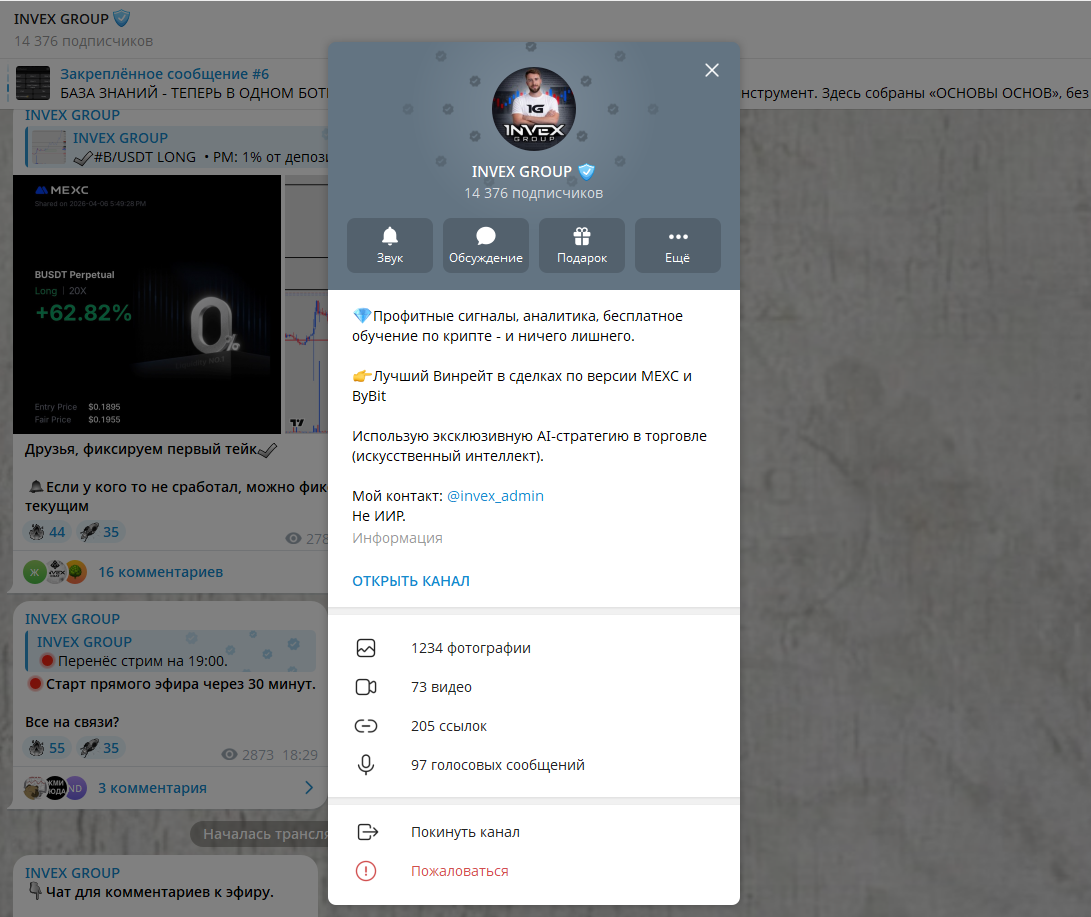Close the channel info popup
This screenshot has width=1091, height=917.
pyautogui.click(x=711, y=70)
